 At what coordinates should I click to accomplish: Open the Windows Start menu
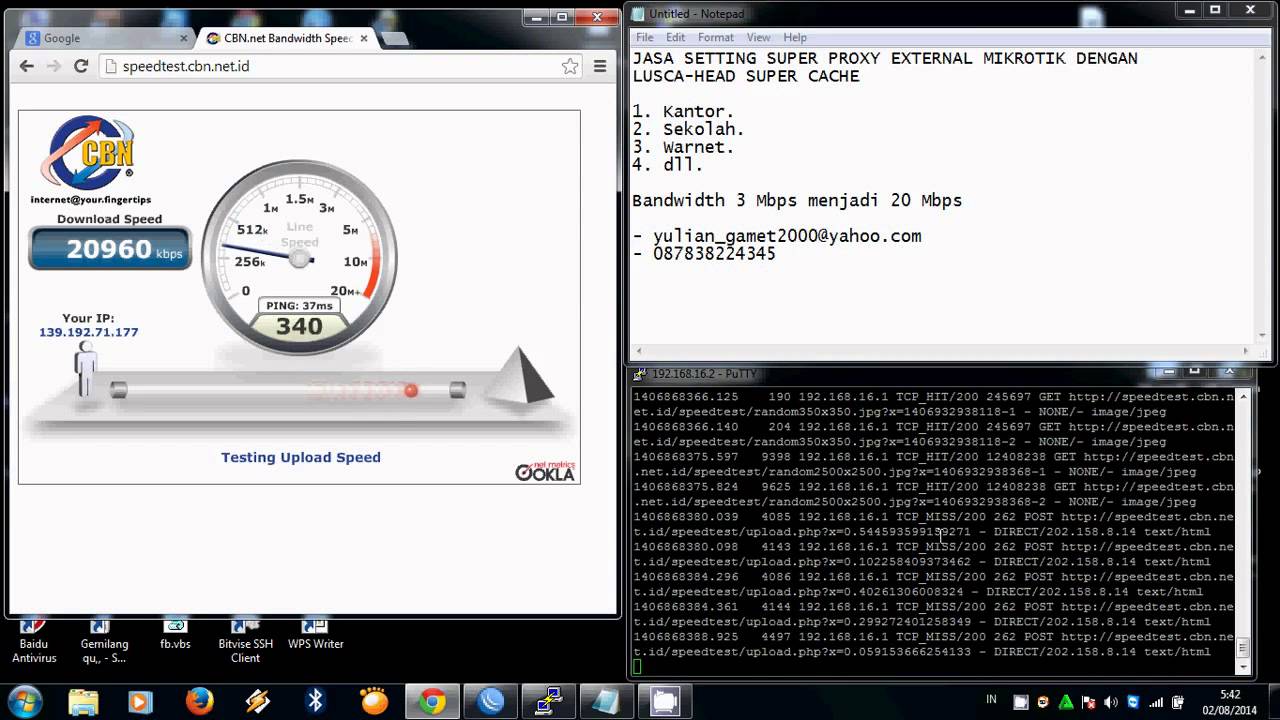(x=24, y=700)
